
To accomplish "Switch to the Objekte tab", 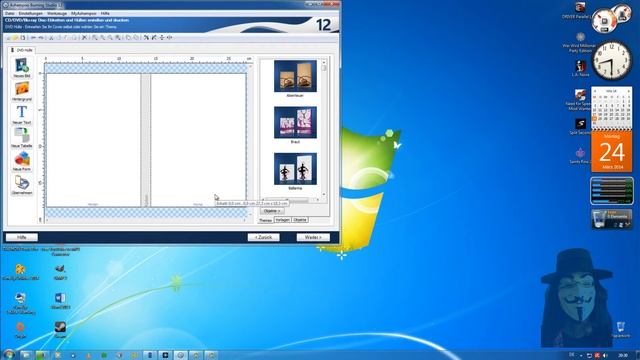I will point(300,220).
